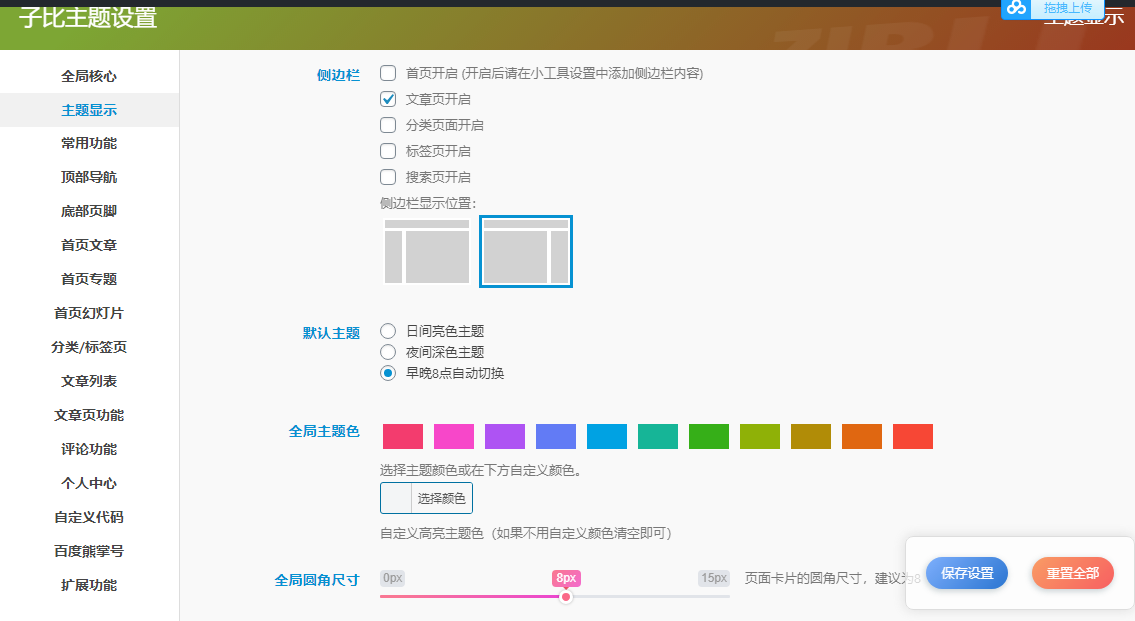Click the 保存设置 save button
Screen dimensions: 1135x621
pos(966,573)
